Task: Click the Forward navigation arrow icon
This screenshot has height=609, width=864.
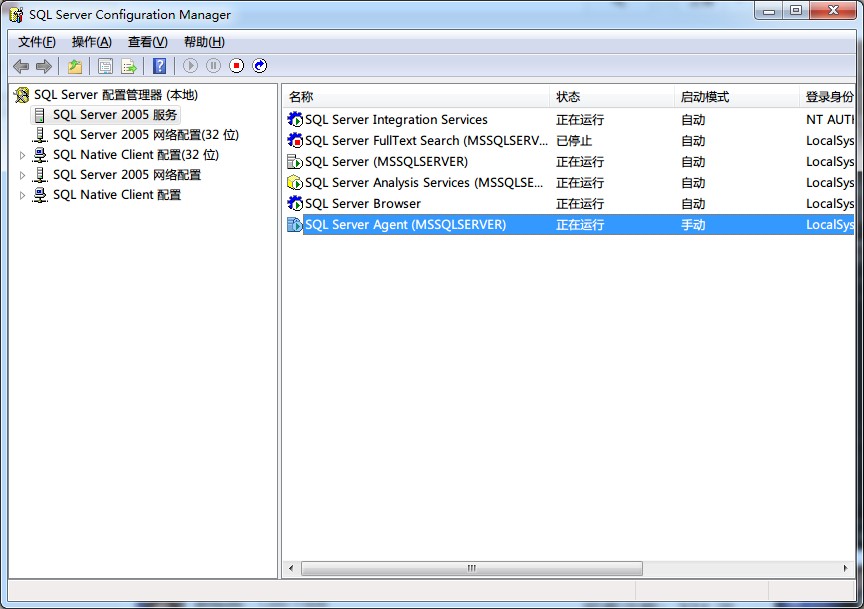Action: [x=44, y=66]
